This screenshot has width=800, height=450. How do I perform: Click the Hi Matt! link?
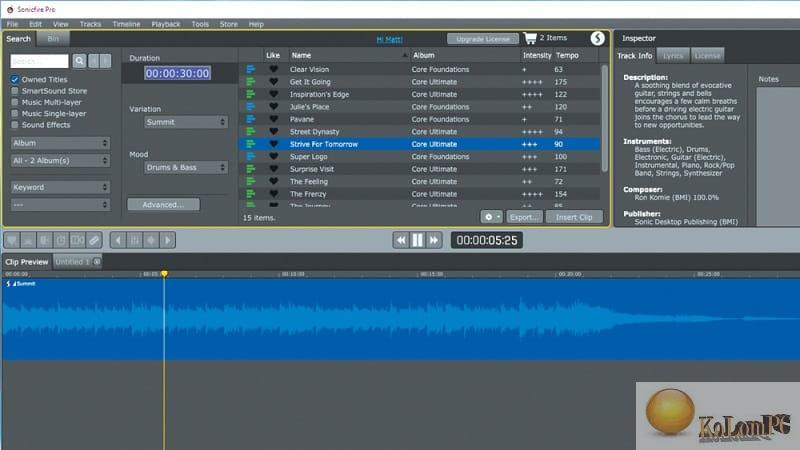pyautogui.click(x=389, y=39)
